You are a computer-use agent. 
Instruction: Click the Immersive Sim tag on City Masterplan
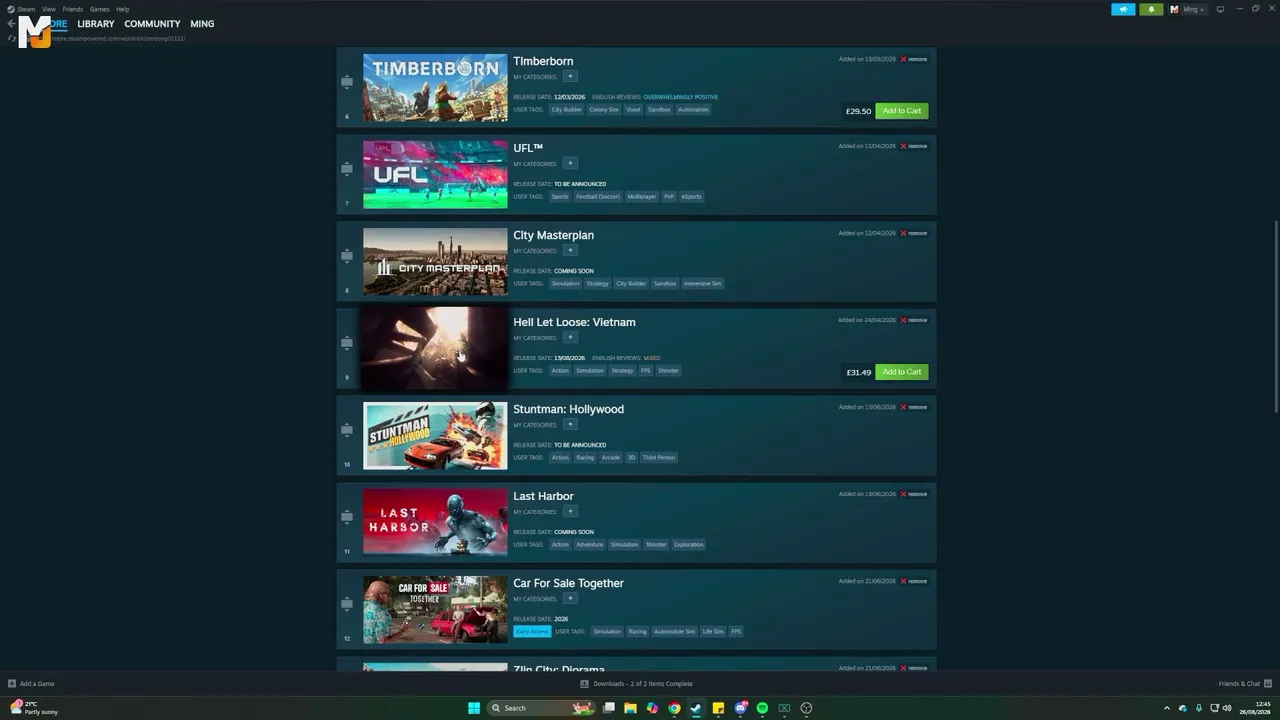pyautogui.click(x=702, y=284)
